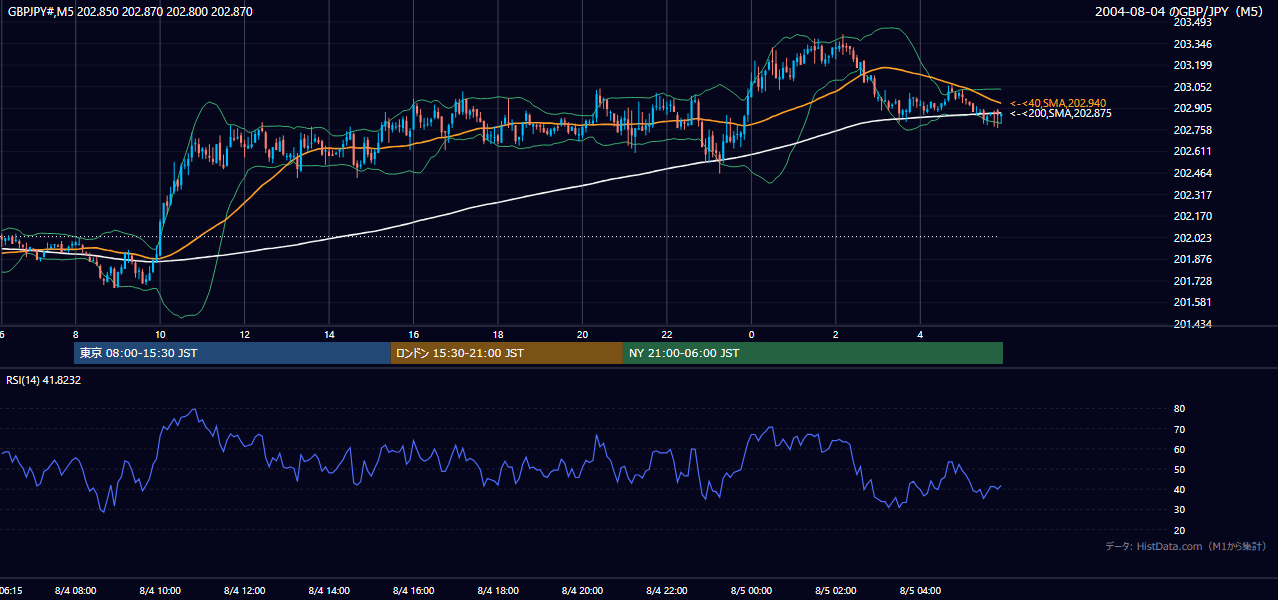Click RSI scale value 60

tap(1180, 449)
